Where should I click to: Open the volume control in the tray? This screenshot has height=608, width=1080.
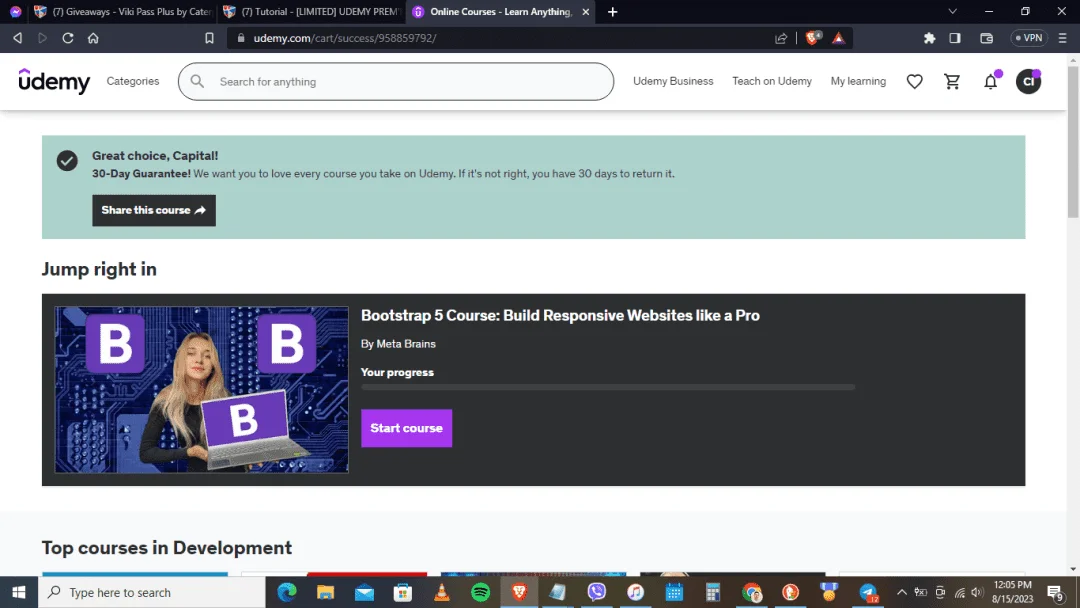click(977, 592)
